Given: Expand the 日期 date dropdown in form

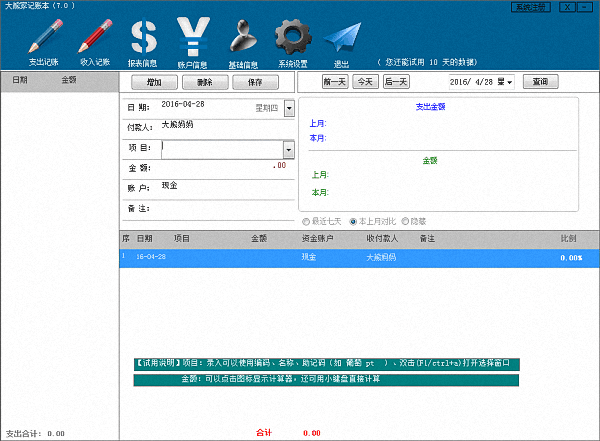Looking at the screenshot, I should click(289, 107).
